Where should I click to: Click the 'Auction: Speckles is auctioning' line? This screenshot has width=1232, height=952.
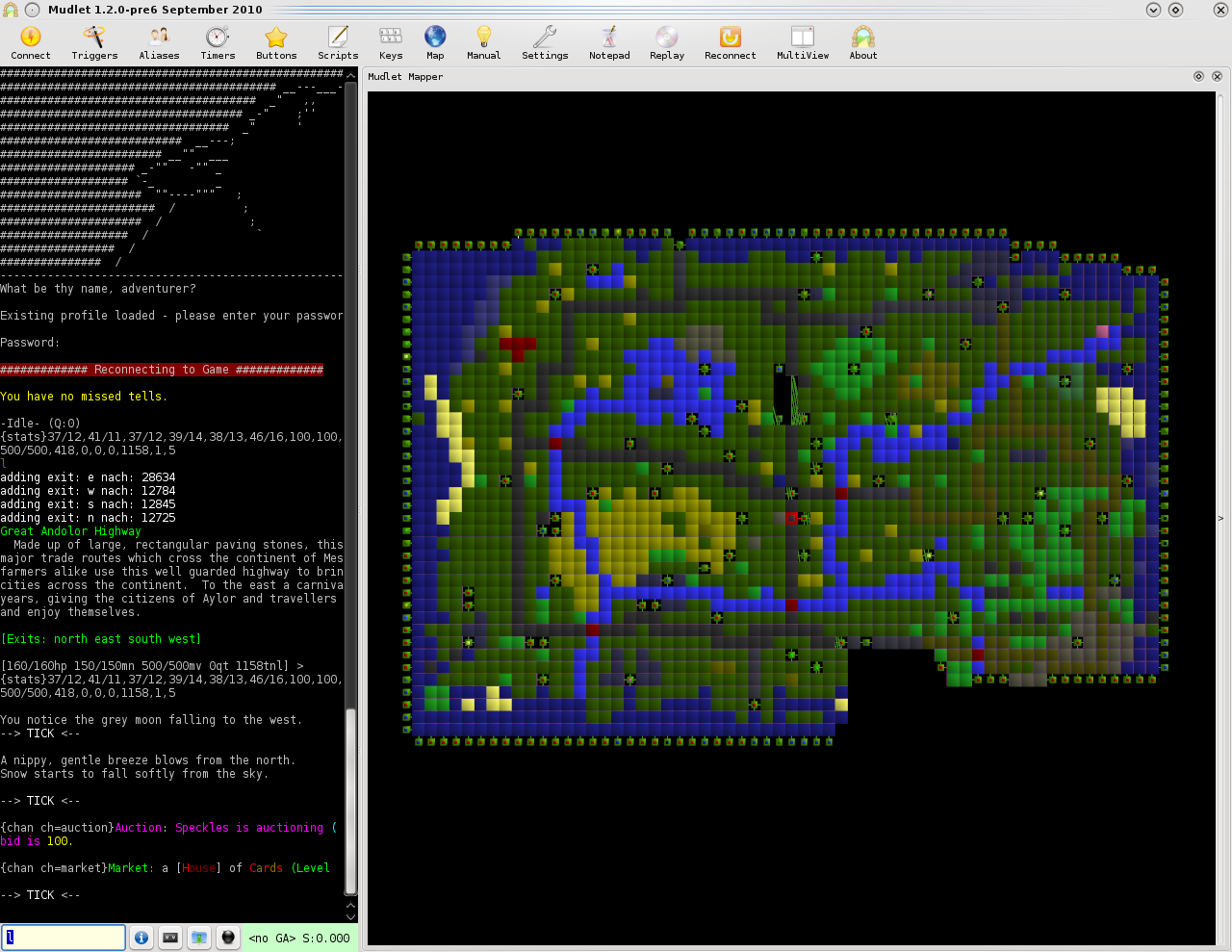tap(168, 828)
